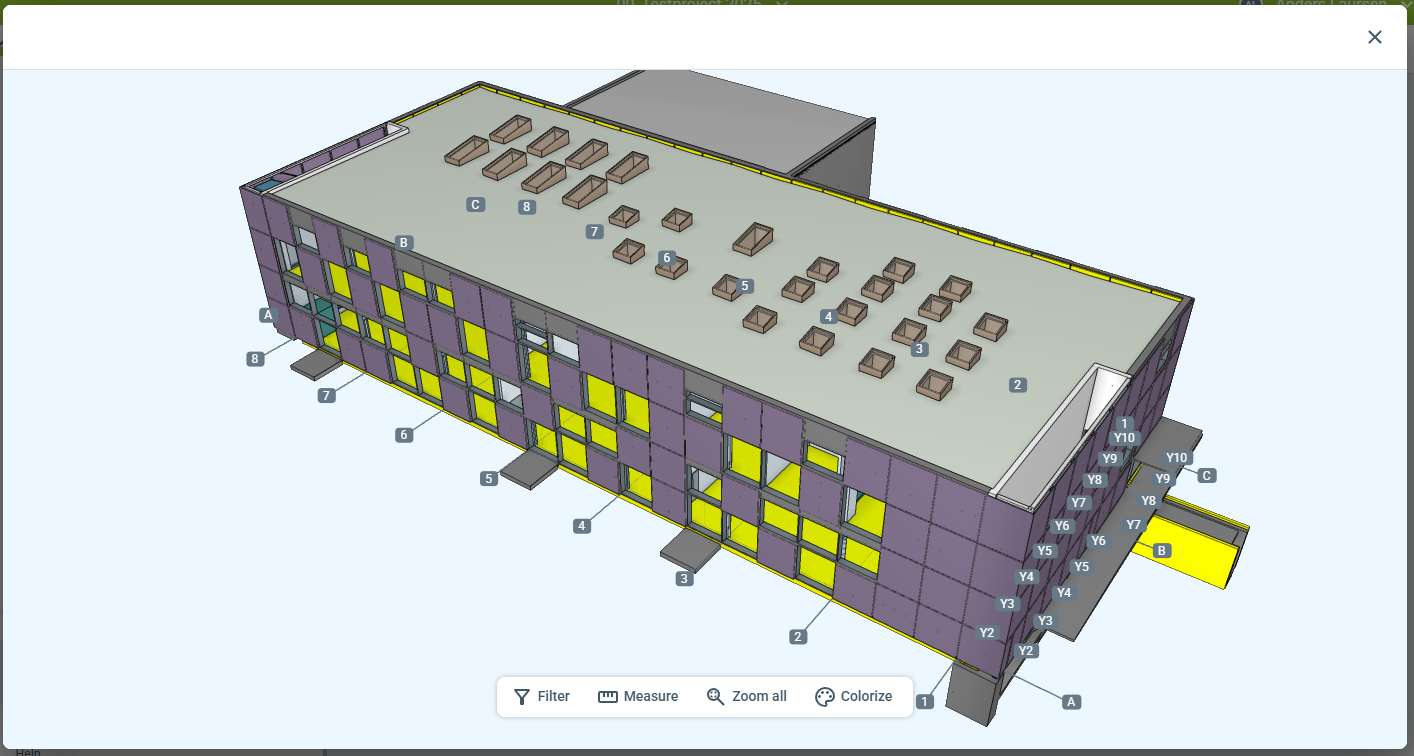Select the large grey rooftop block behind the roof

click(x=720, y=115)
